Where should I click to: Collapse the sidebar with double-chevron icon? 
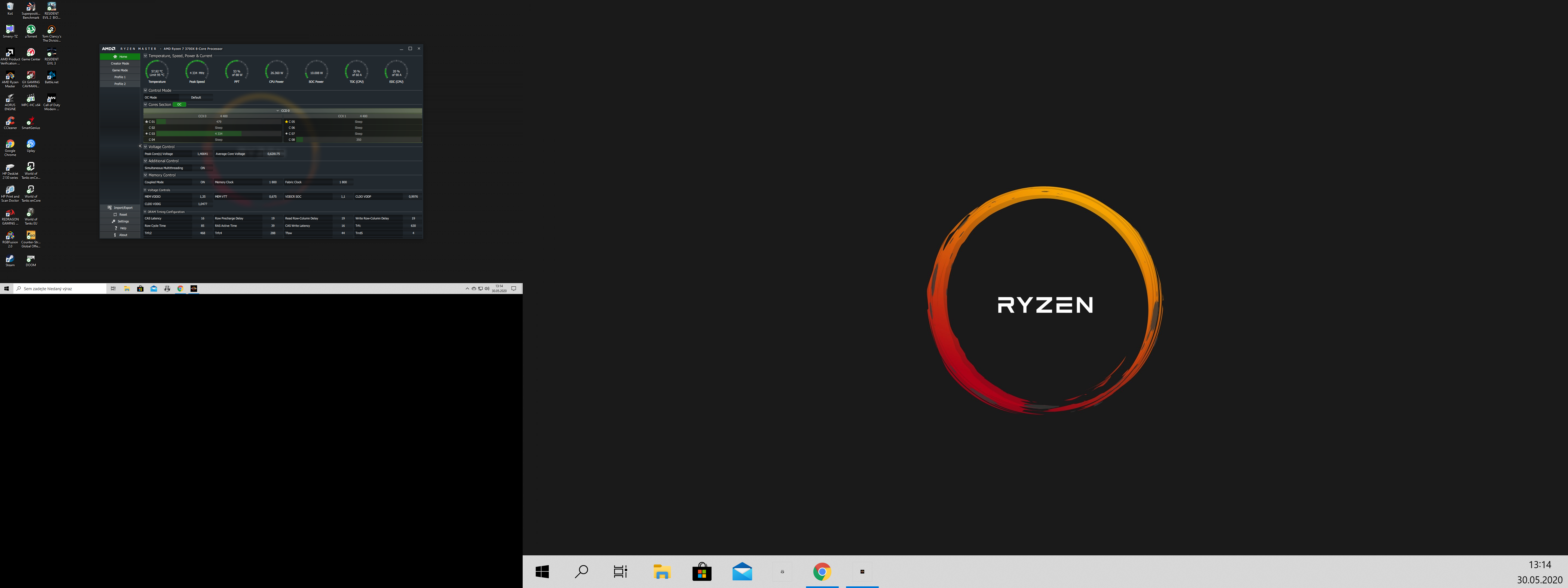pos(140,146)
